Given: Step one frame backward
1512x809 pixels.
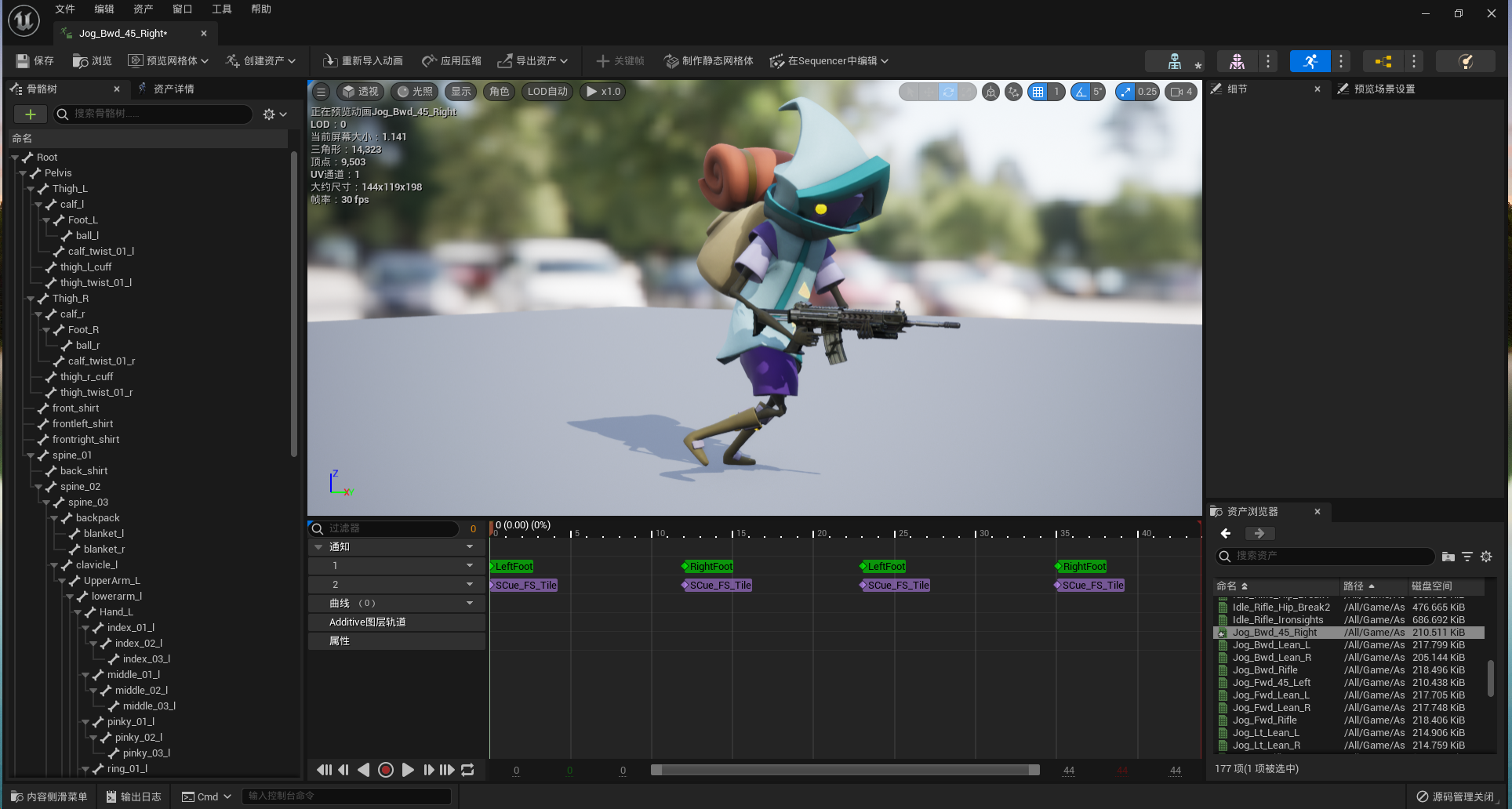Looking at the screenshot, I should click(343, 770).
